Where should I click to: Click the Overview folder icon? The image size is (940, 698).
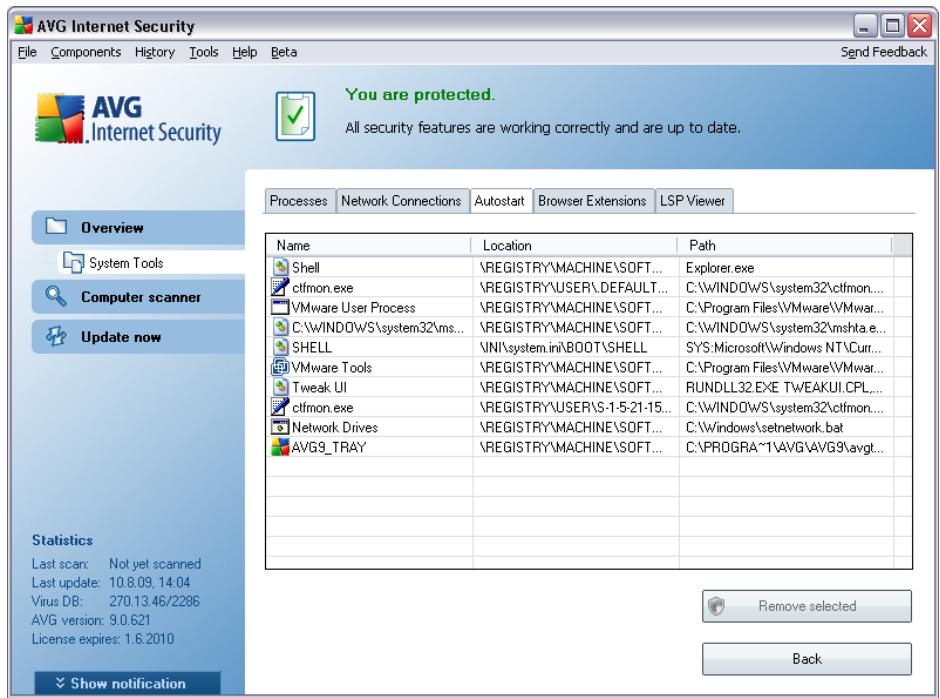[x=56, y=227]
